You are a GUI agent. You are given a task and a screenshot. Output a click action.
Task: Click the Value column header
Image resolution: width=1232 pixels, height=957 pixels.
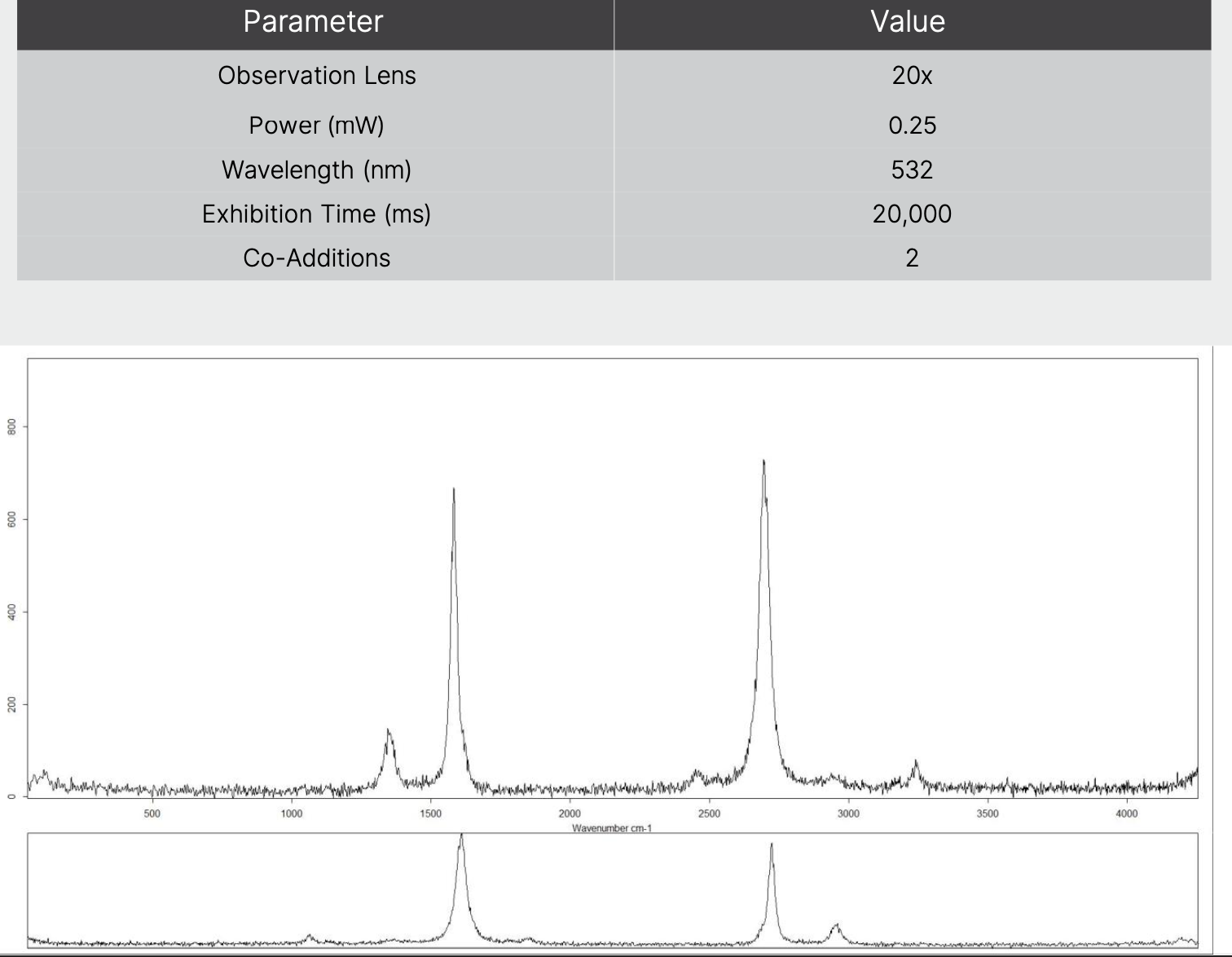pos(908,22)
